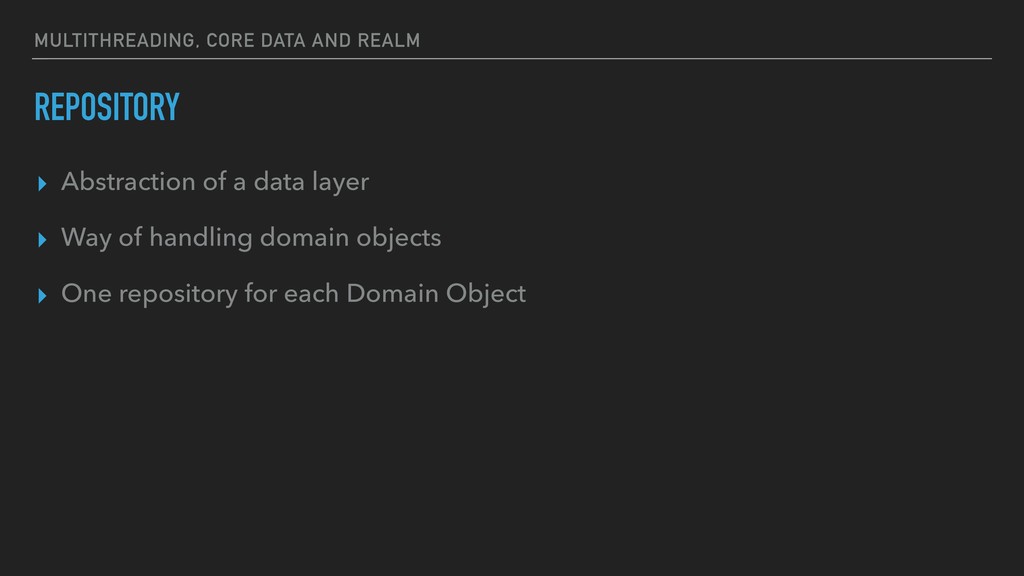Screen dimensions: 1024x576
Task: Click the "Abstraction of a data layer" line
Action: 215,182
